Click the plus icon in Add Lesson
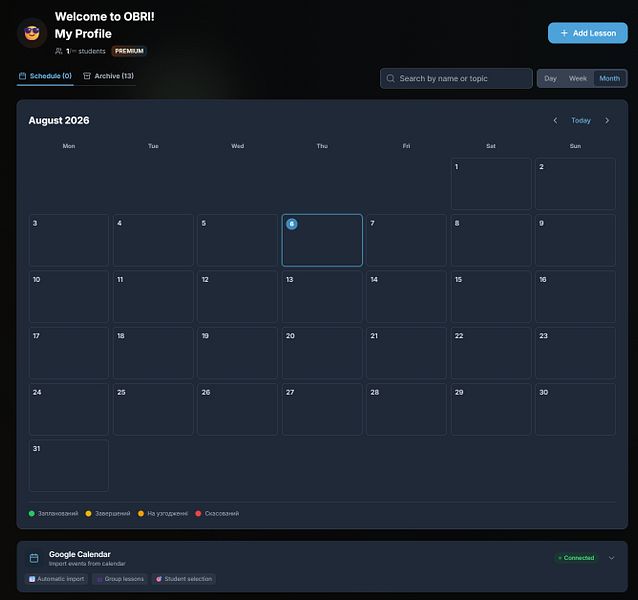The width and height of the screenshot is (638, 600). pos(564,33)
